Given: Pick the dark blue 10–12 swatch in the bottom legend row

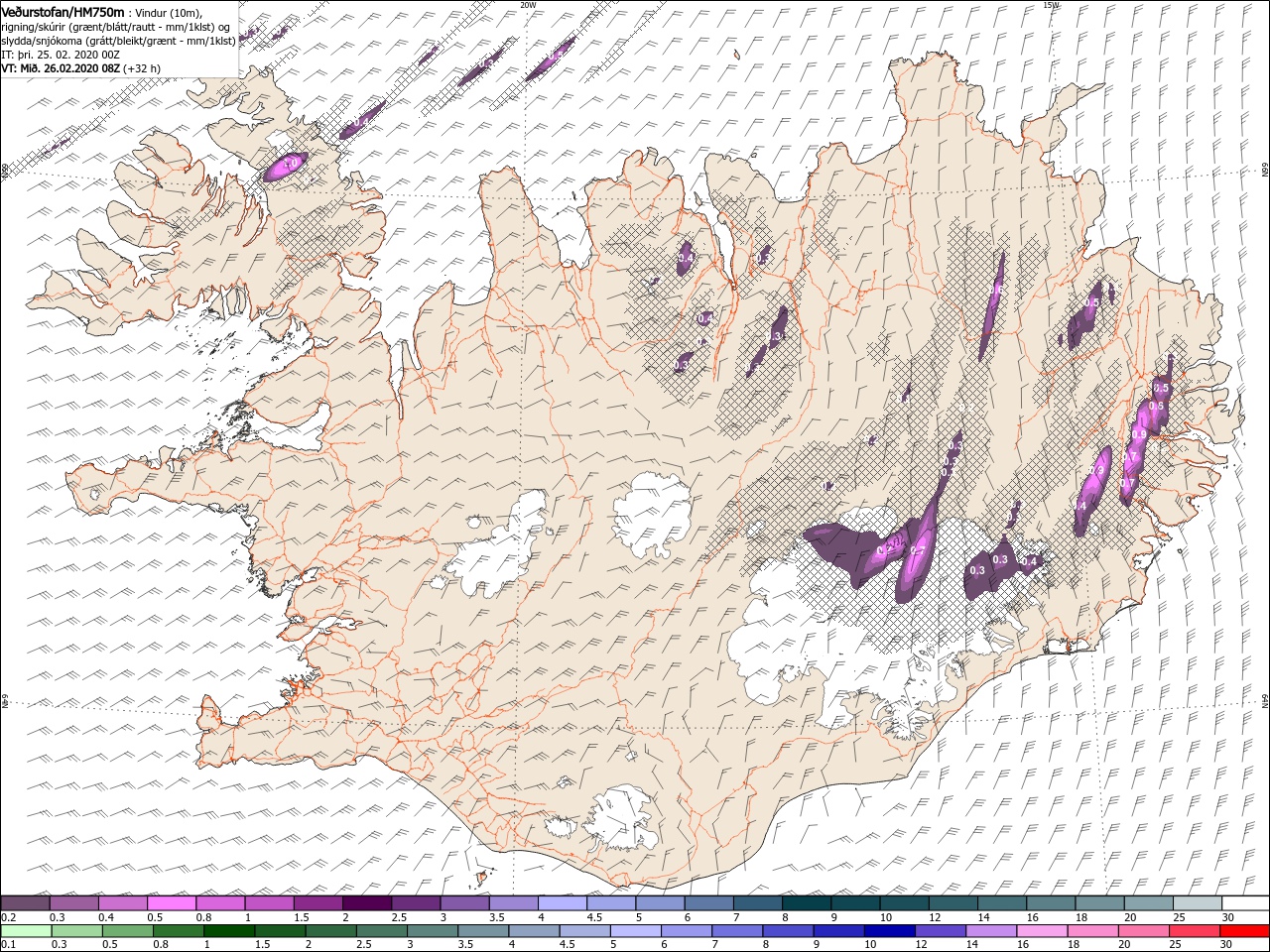Looking at the screenshot, I should pos(889,931).
